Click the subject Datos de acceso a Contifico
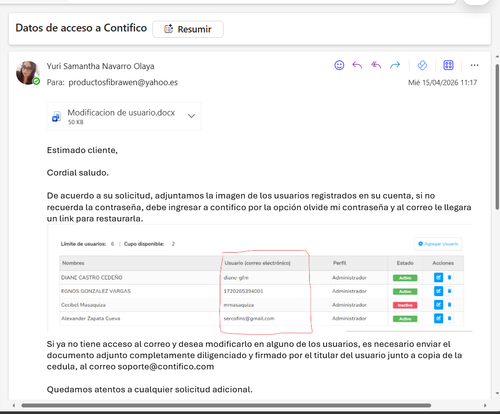 click(x=81, y=28)
